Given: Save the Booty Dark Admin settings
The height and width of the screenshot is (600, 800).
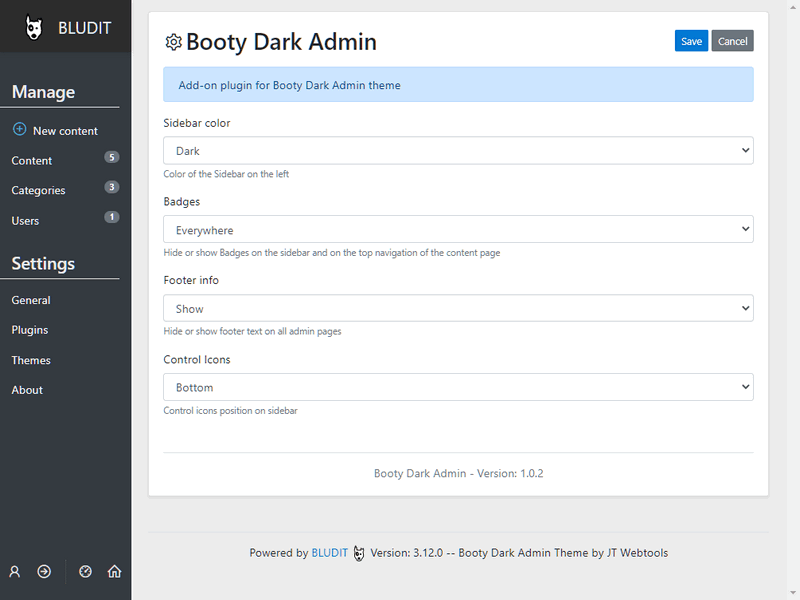Looking at the screenshot, I should [691, 41].
